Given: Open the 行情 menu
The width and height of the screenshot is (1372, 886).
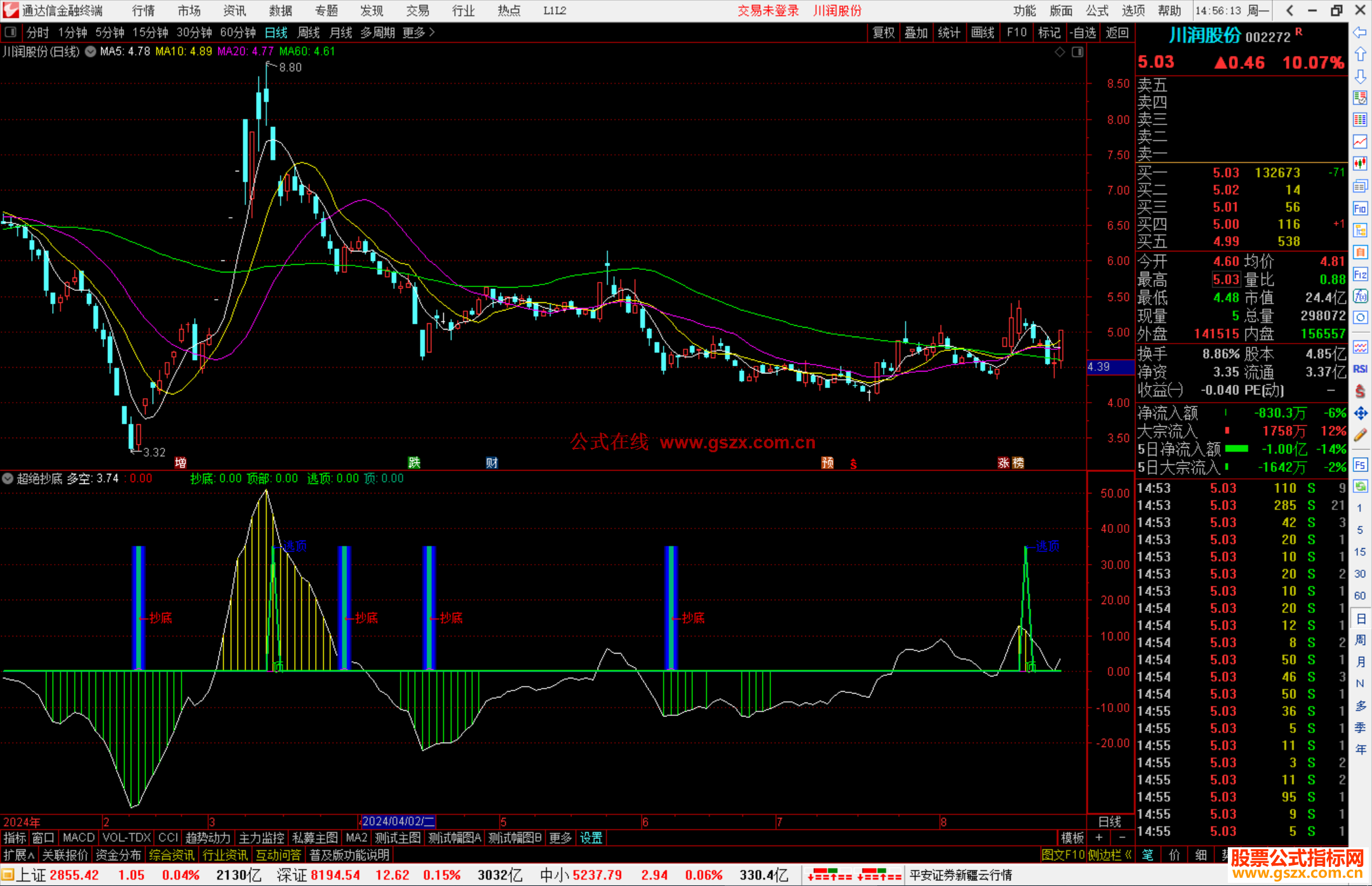Looking at the screenshot, I should [x=143, y=11].
